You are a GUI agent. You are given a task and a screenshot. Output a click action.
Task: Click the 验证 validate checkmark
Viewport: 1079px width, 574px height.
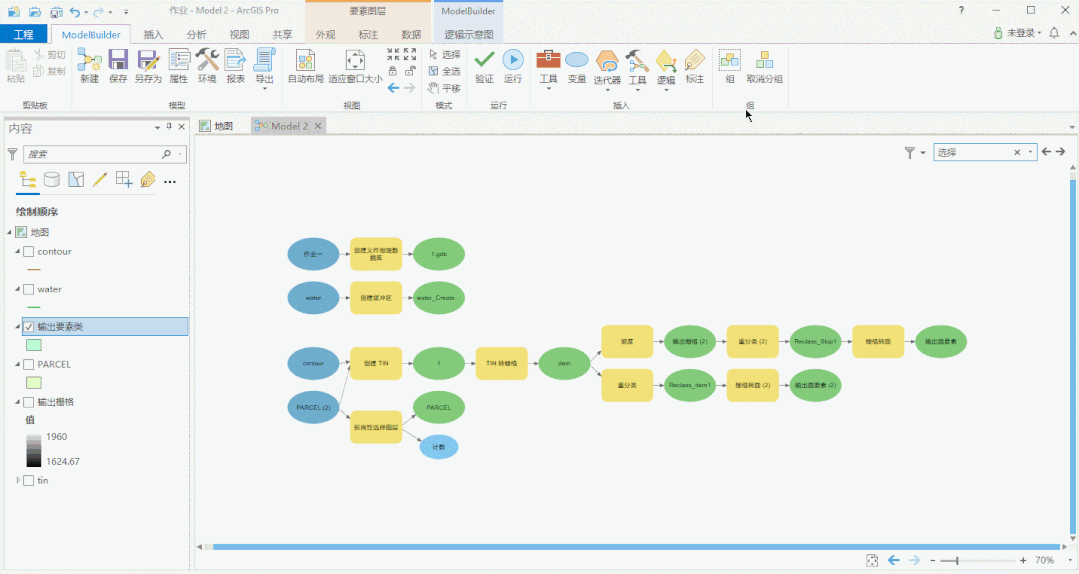(484, 66)
